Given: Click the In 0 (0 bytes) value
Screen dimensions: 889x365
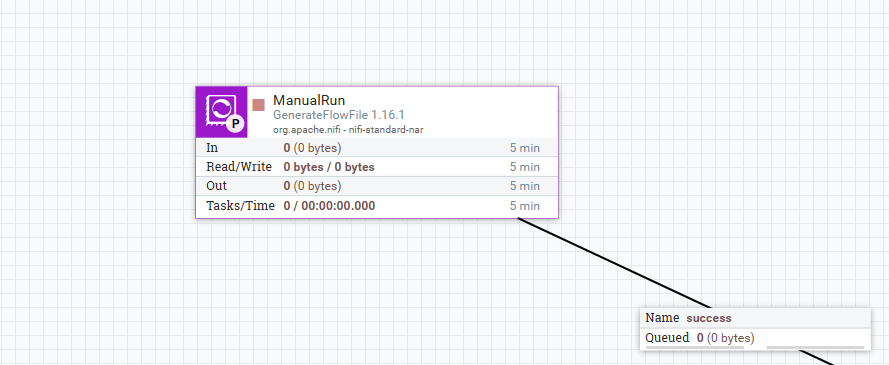Looking at the screenshot, I should coord(312,148).
